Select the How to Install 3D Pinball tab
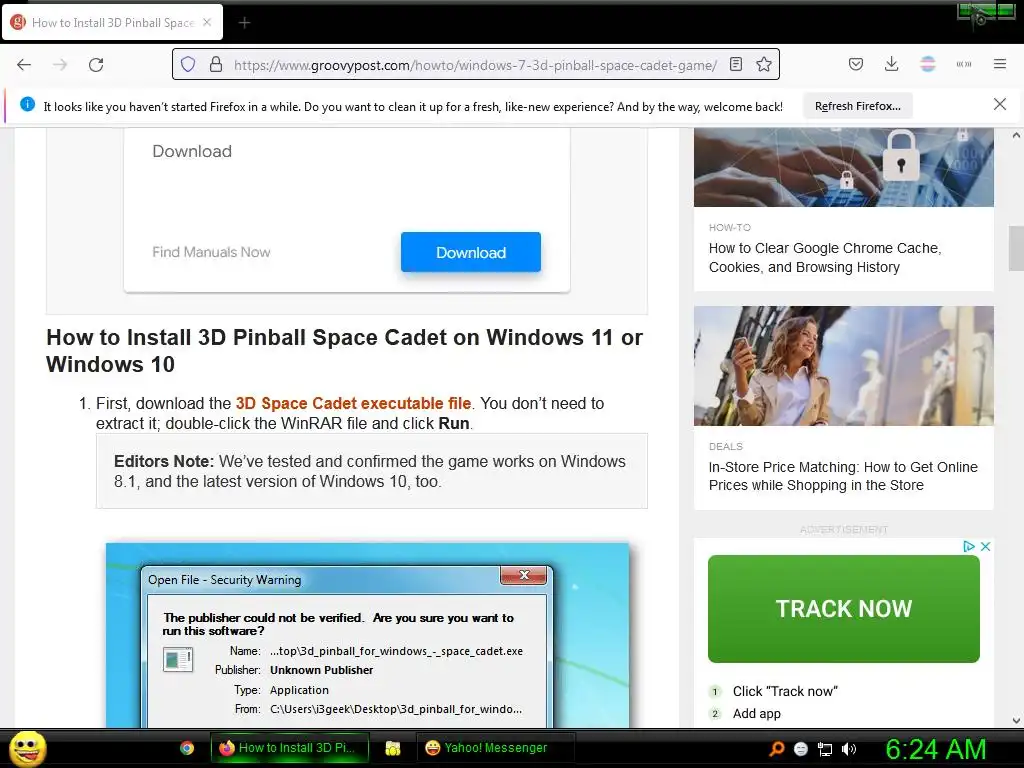 (x=112, y=22)
